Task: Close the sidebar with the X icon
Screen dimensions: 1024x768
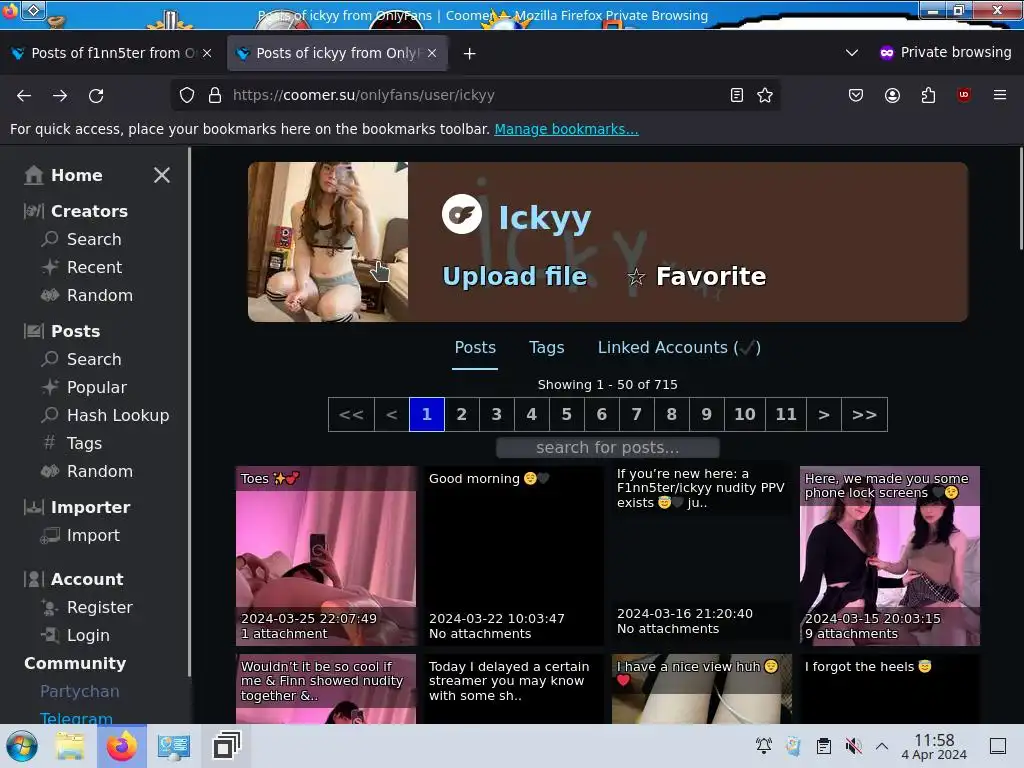Action: pos(161,175)
